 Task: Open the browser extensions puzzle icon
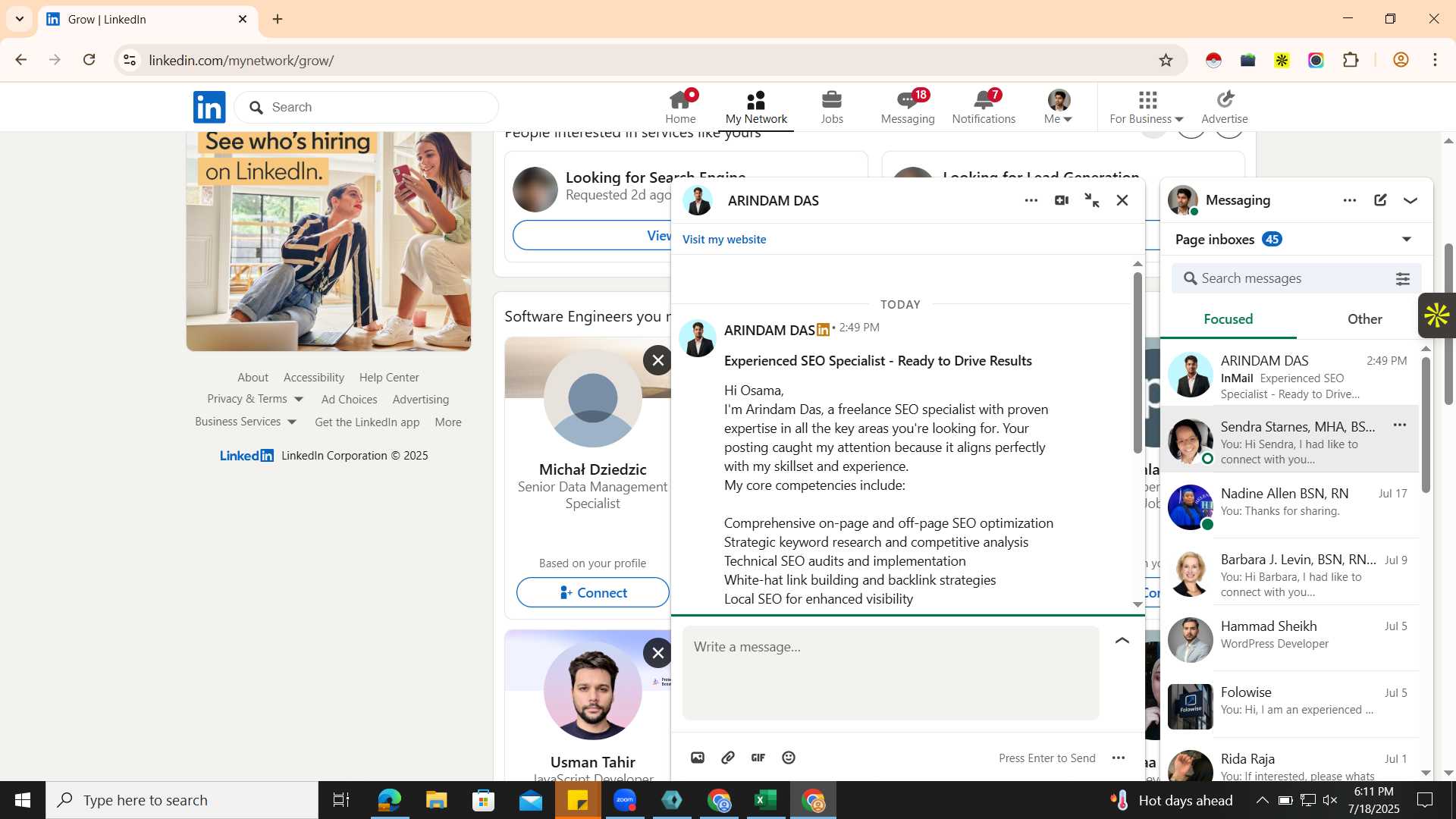pos(1351,60)
